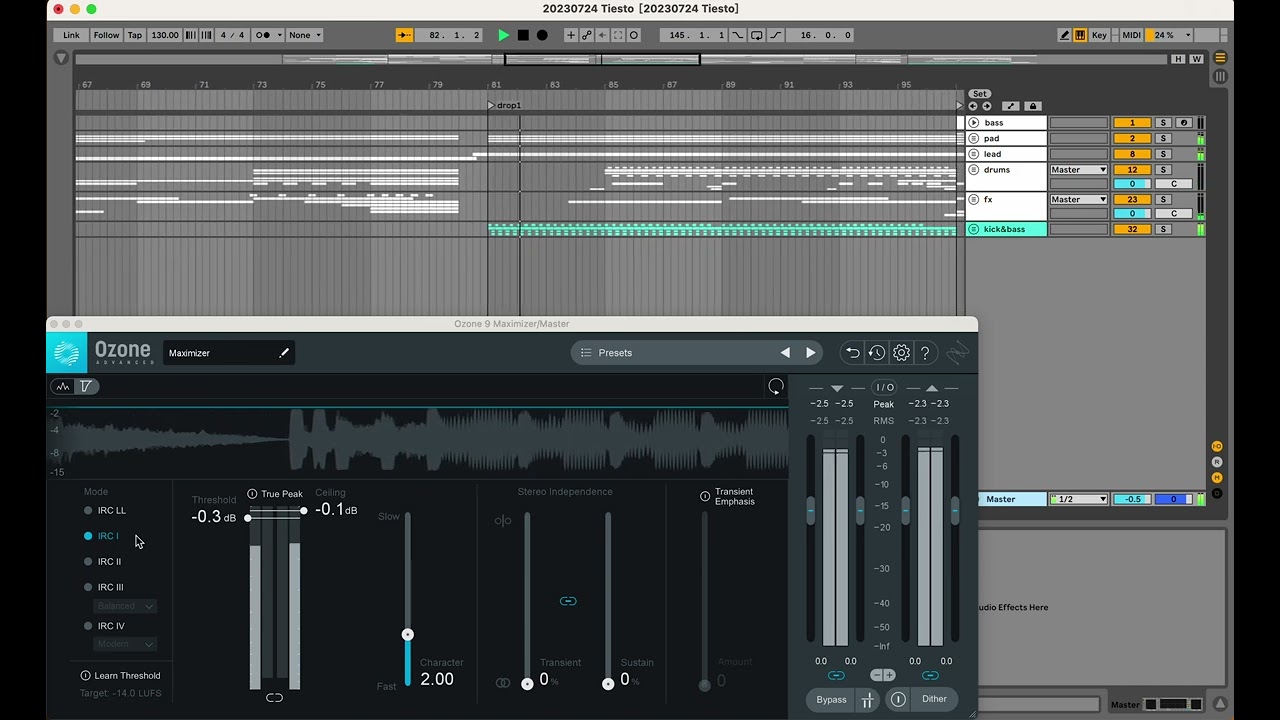Reset the maximizer meter history icon
Image resolution: width=1280 pixels, height=720 pixels.
[776, 387]
